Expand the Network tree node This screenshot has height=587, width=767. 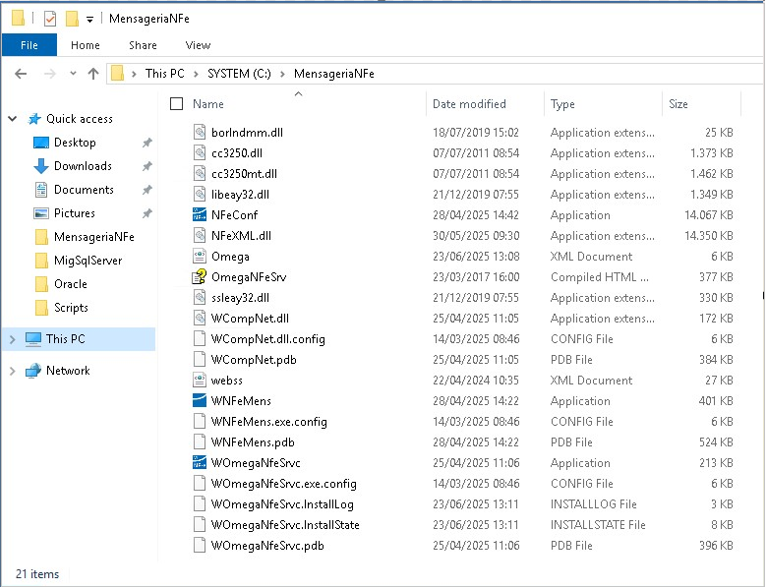pyautogui.click(x=13, y=371)
